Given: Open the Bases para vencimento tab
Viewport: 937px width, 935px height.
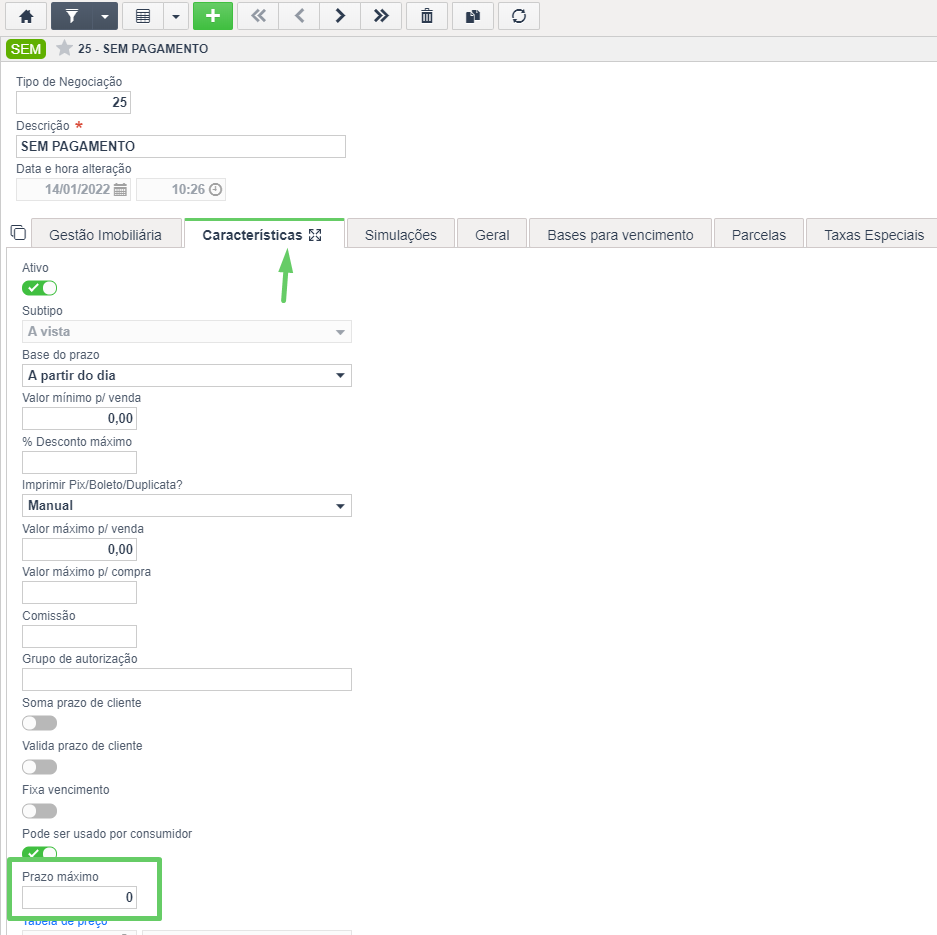Looking at the screenshot, I should click(620, 235).
